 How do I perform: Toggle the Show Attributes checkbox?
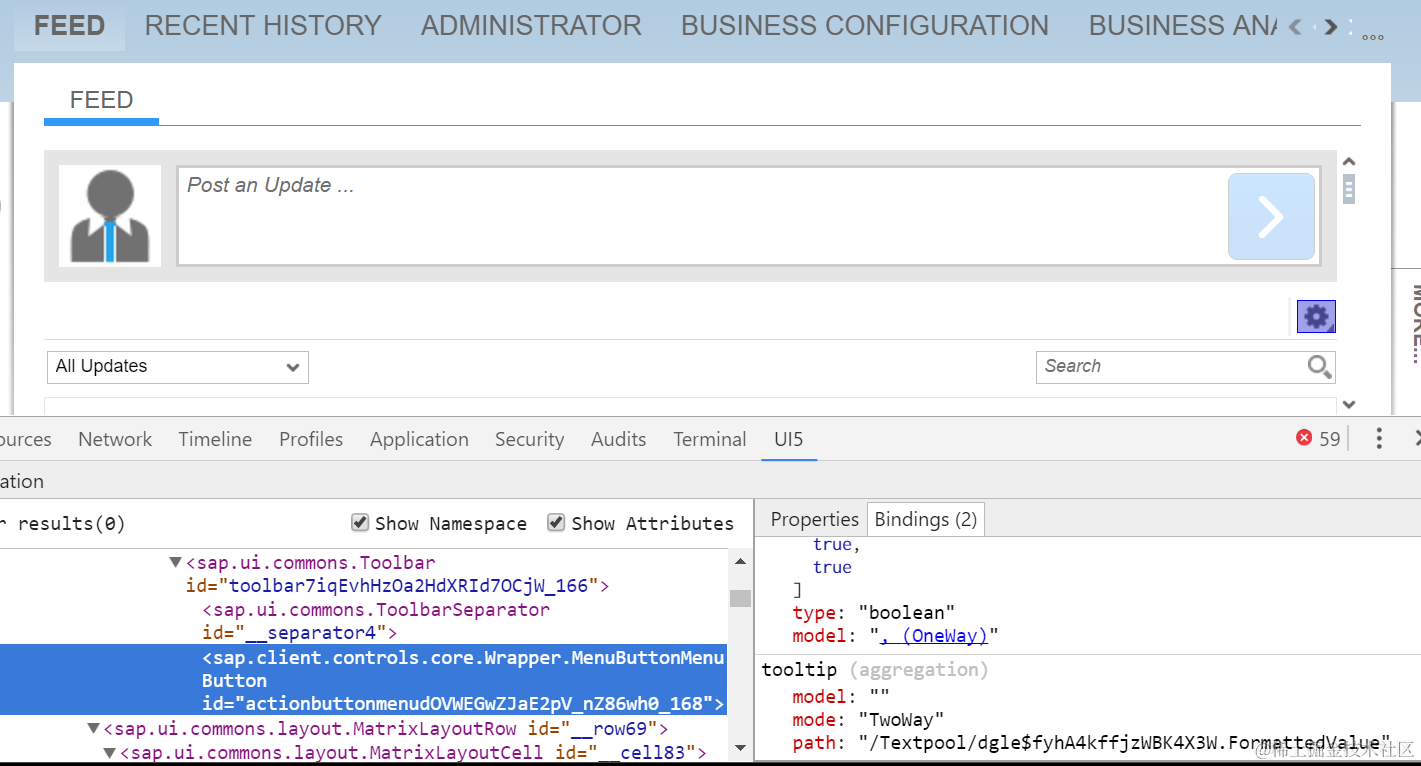click(556, 523)
